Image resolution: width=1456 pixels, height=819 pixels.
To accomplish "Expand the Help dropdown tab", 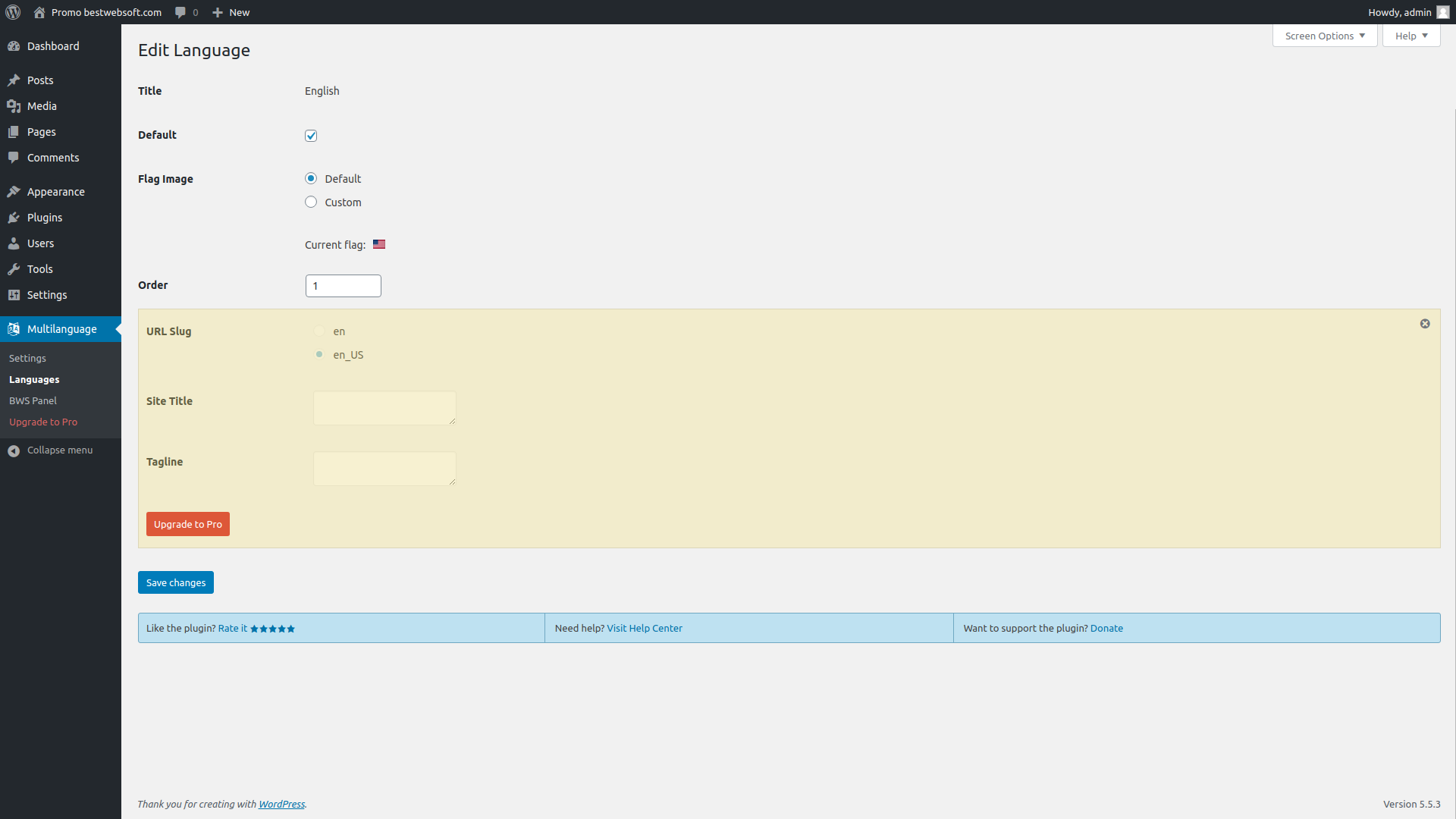I will point(1410,36).
